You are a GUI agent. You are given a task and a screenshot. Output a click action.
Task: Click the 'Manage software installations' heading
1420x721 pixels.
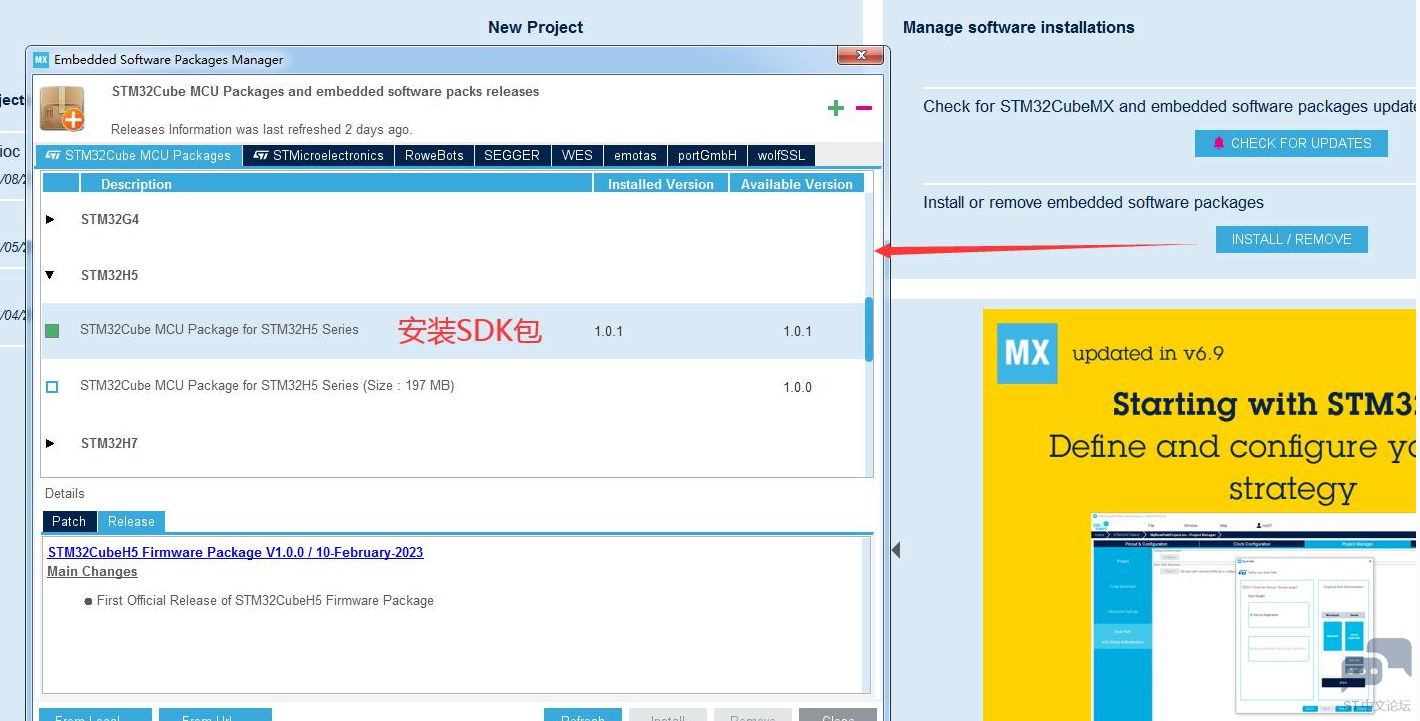pos(1019,28)
